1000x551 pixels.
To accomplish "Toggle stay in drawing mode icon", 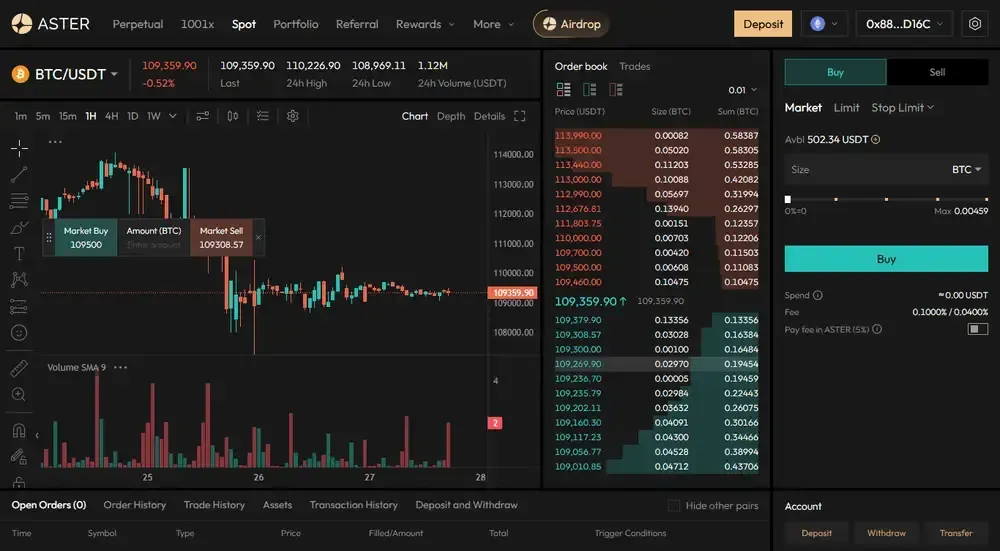I will tap(19, 456).
